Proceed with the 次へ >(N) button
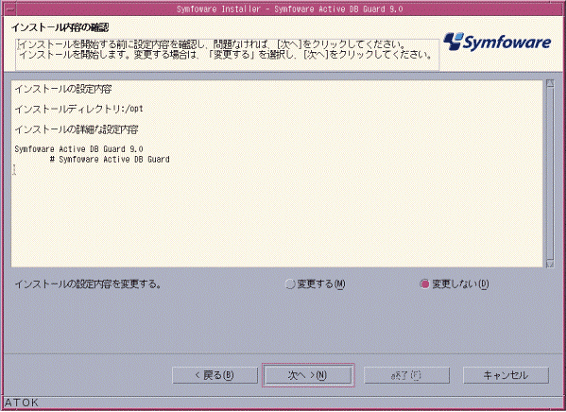This screenshot has height=412, width=566. [308, 376]
